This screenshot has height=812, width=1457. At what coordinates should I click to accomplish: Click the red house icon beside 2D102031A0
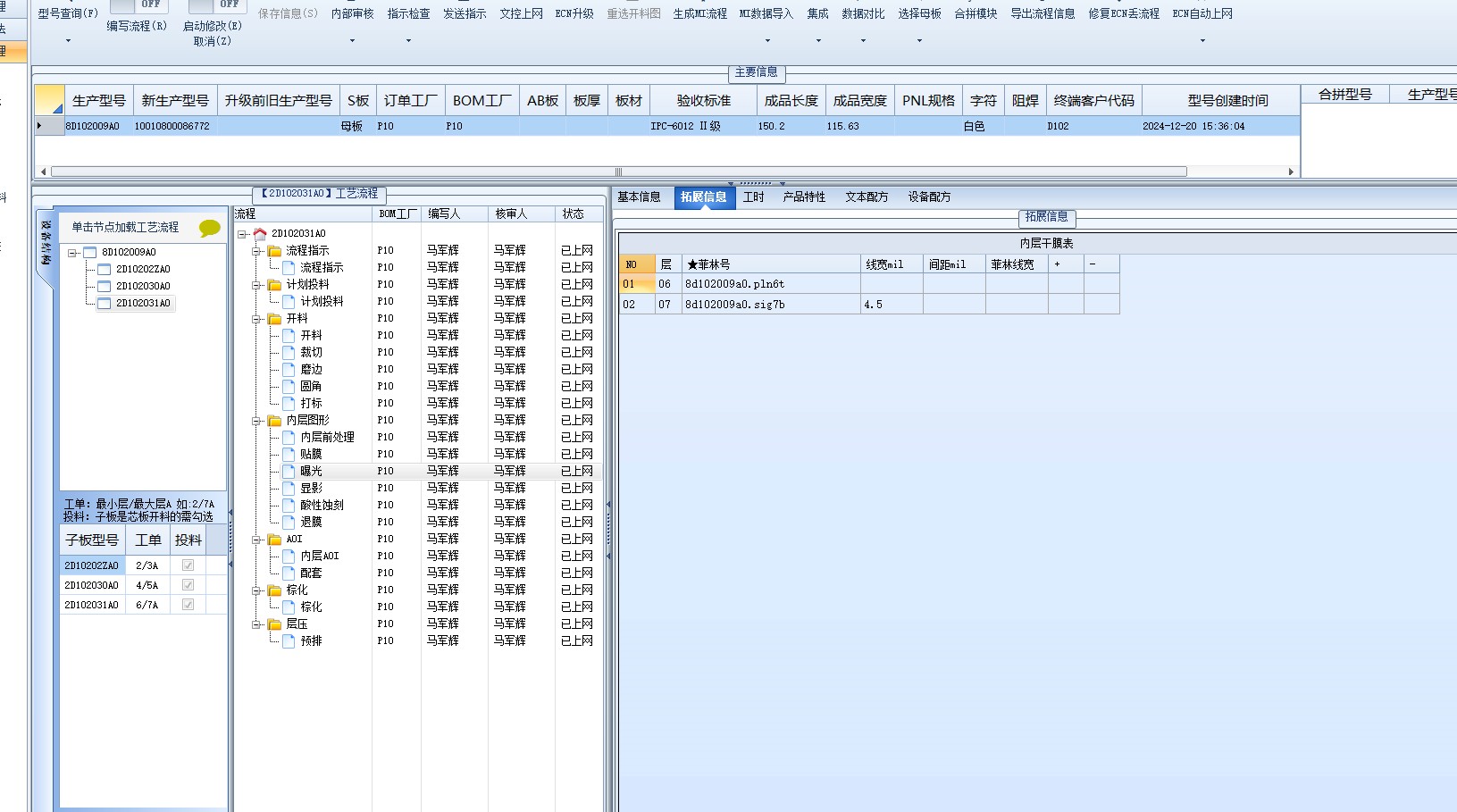click(260, 234)
